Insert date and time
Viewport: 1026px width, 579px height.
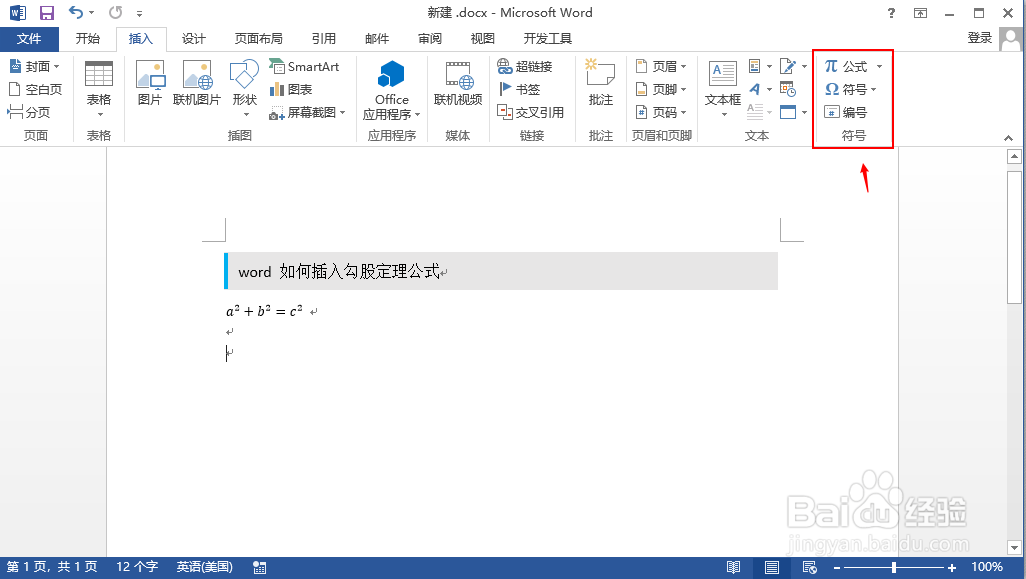tap(788, 89)
